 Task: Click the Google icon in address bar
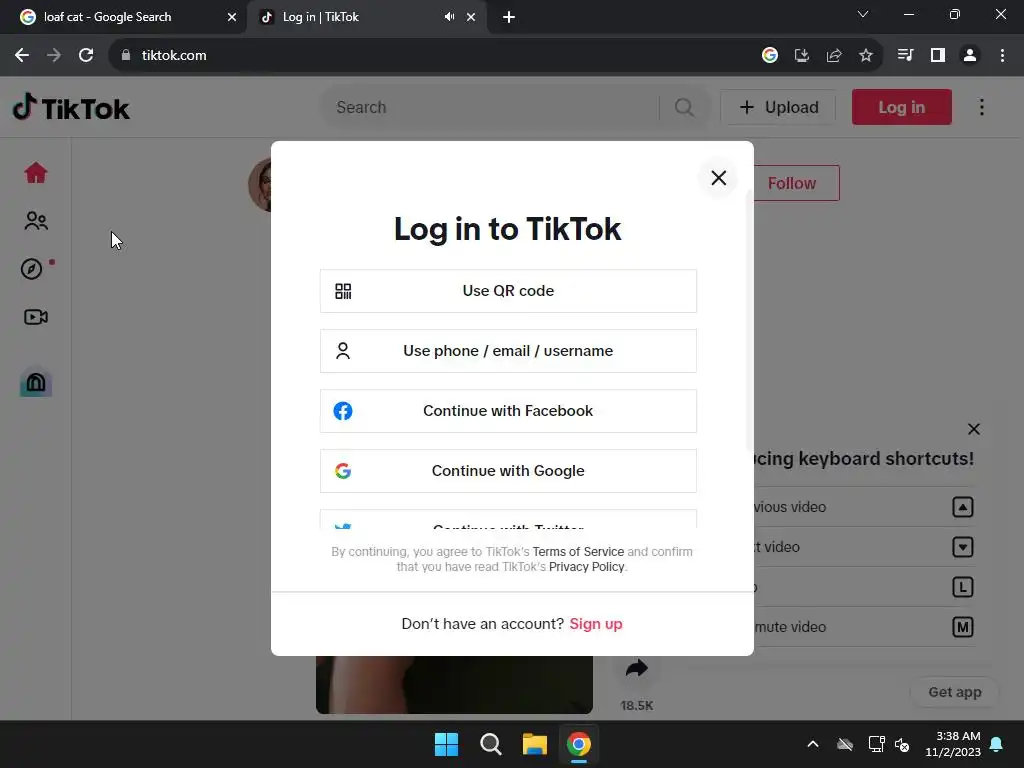[x=770, y=56]
